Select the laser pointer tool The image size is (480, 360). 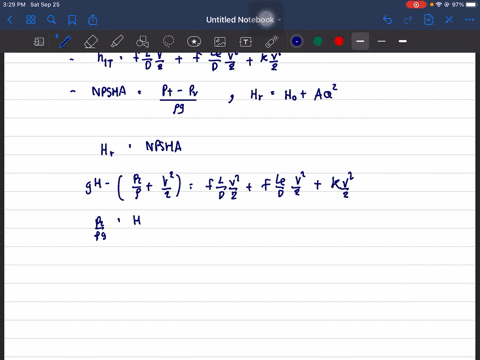[271, 42]
